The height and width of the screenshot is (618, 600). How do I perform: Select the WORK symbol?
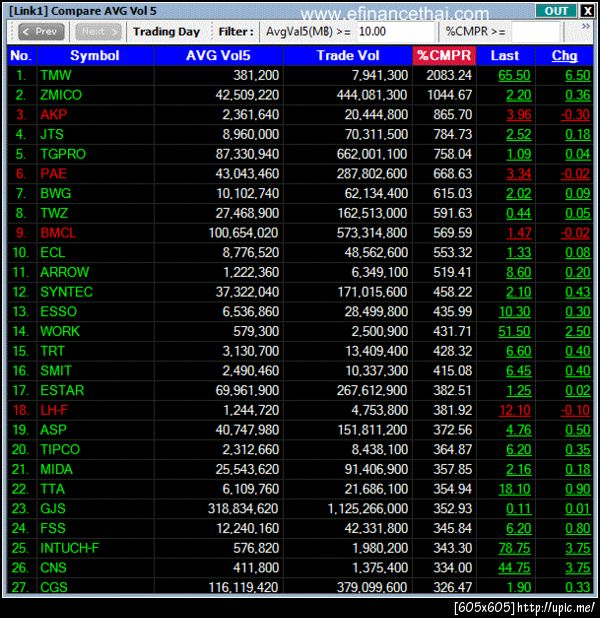point(60,331)
